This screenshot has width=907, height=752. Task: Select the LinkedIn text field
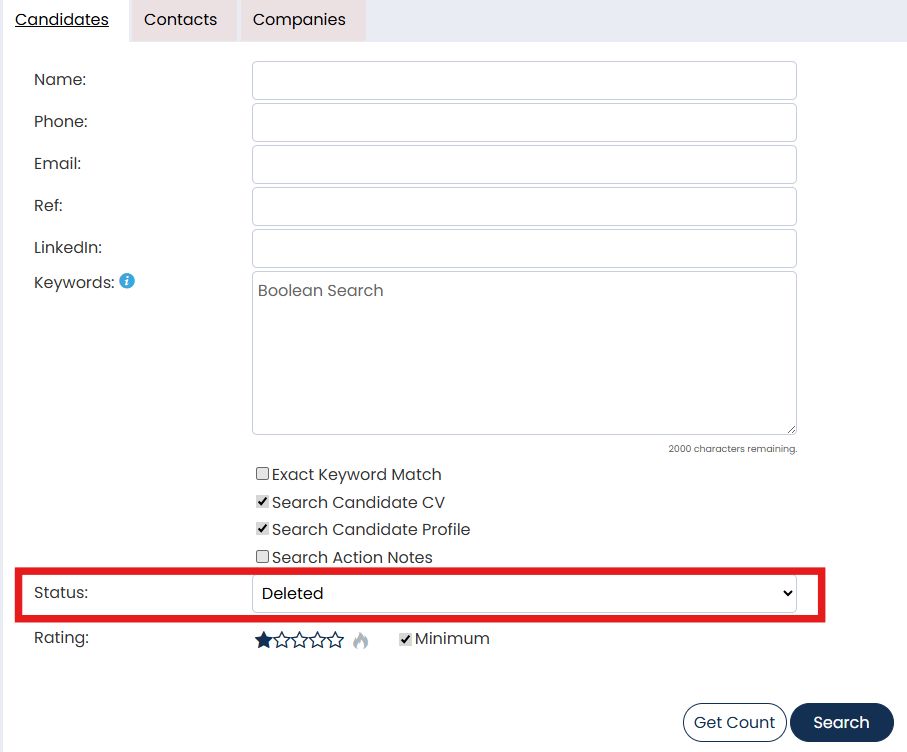coord(524,248)
